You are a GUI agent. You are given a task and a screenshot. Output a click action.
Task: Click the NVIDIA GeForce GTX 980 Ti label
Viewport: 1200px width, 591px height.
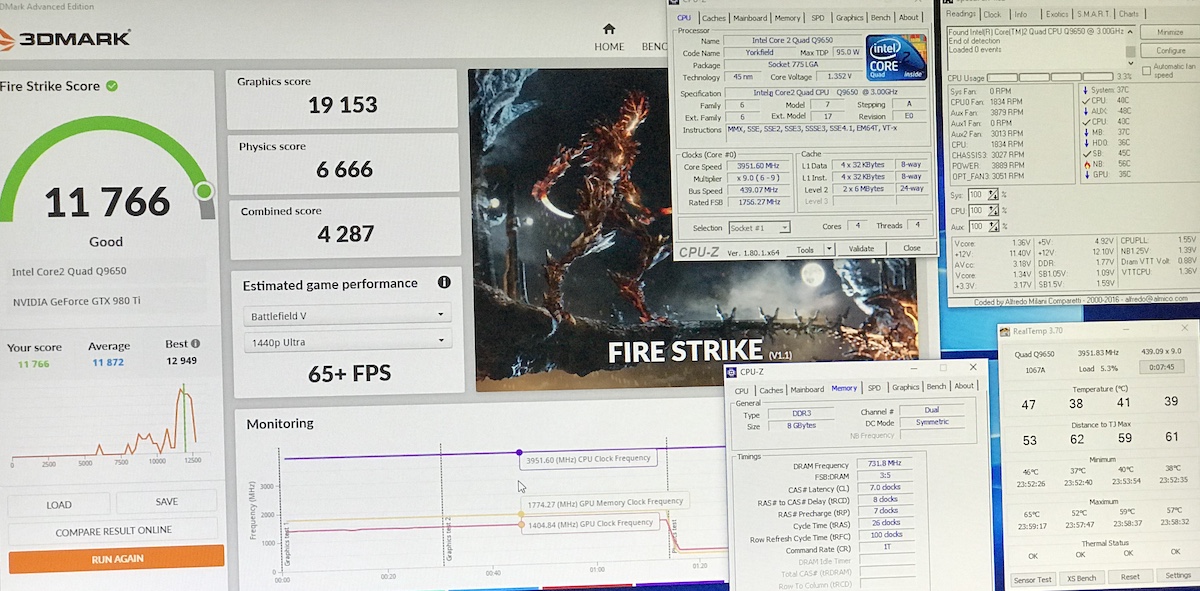76,301
